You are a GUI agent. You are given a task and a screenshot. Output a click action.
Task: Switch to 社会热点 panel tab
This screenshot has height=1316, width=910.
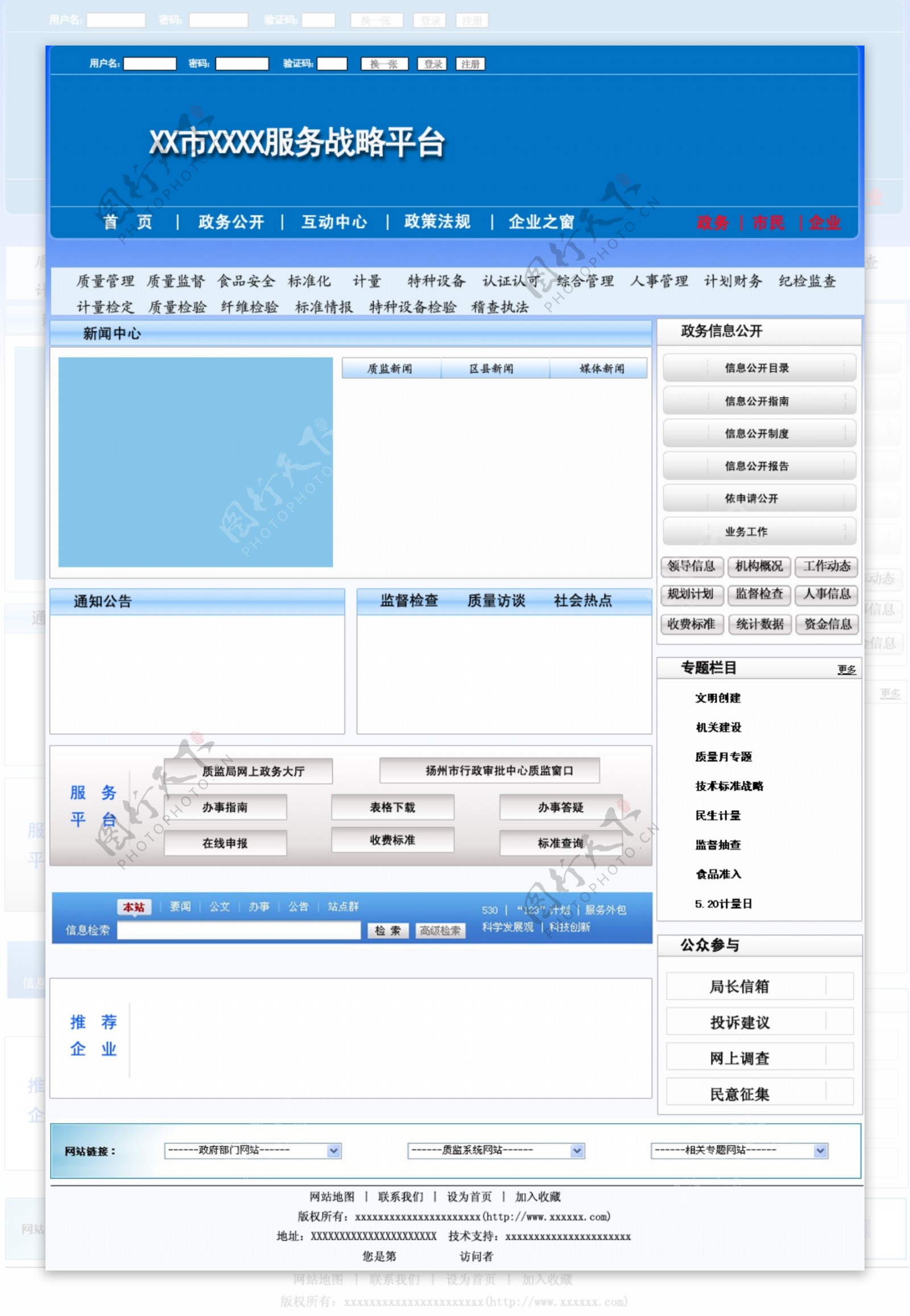click(x=583, y=600)
